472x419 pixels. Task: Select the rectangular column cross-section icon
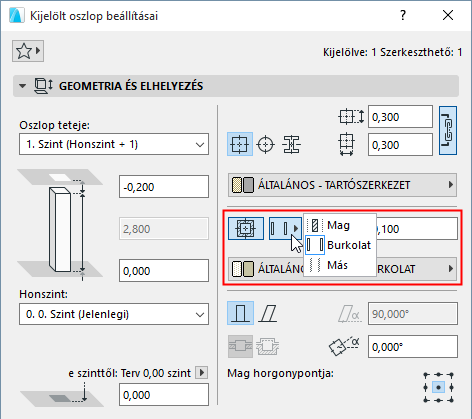(240, 144)
